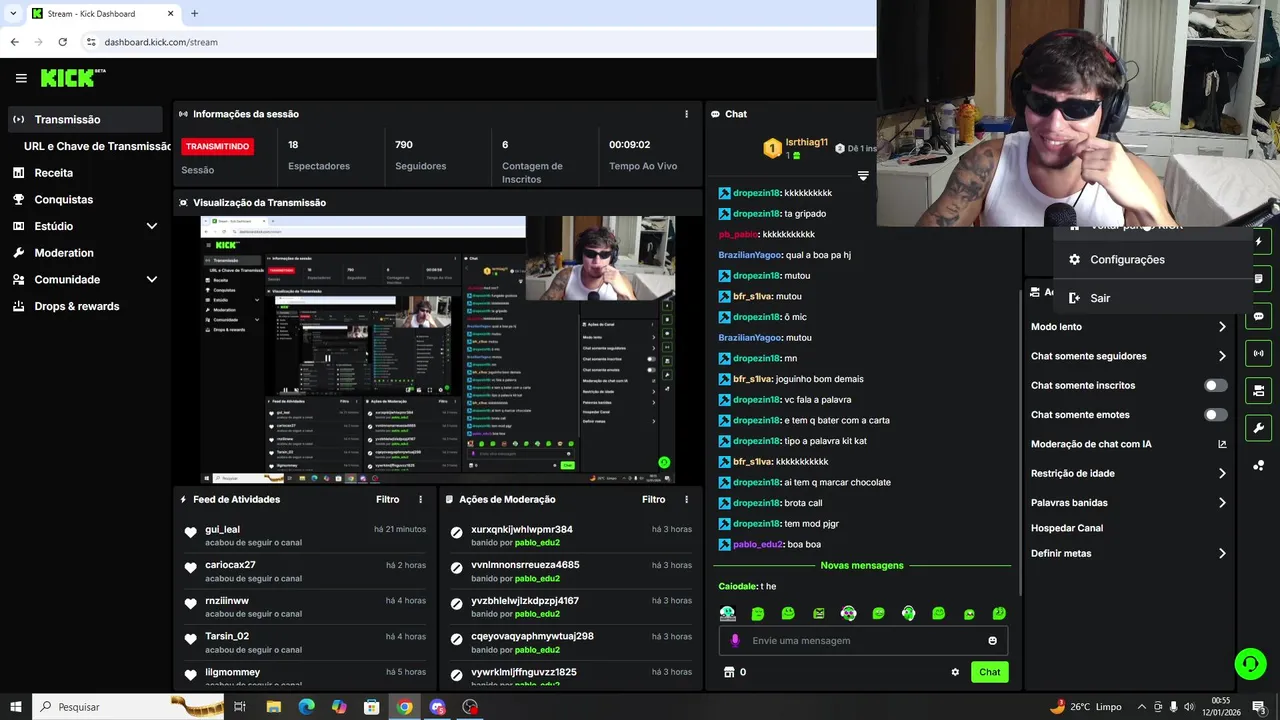Click the channel actions camera sidebar icon
Image resolution: width=1280 pixels, height=720 pixels.
point(1258,390)
